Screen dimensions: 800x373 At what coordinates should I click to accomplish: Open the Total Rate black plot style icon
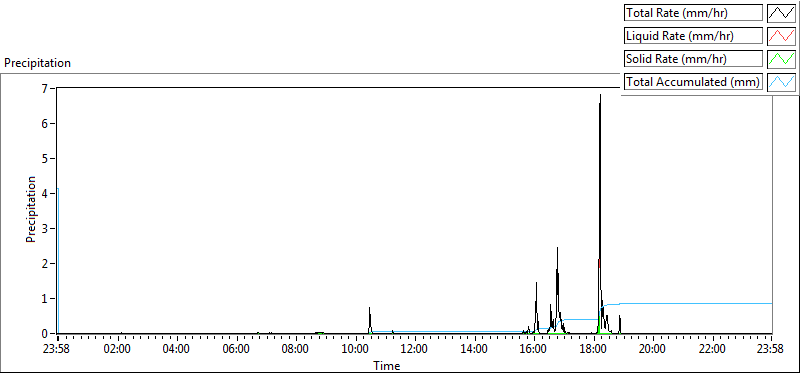pos(782,13)
